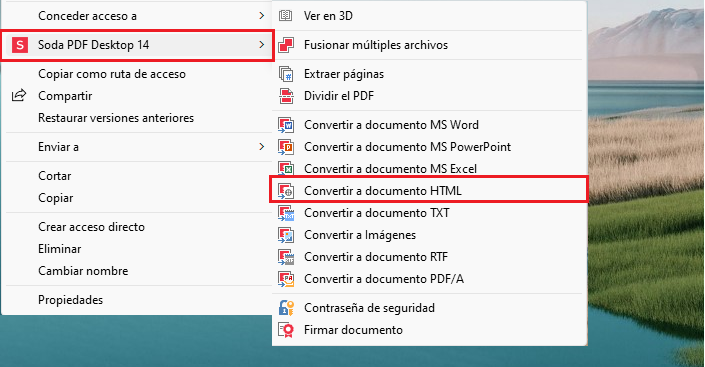Click the MS Word conversion icon

[286, 125]
